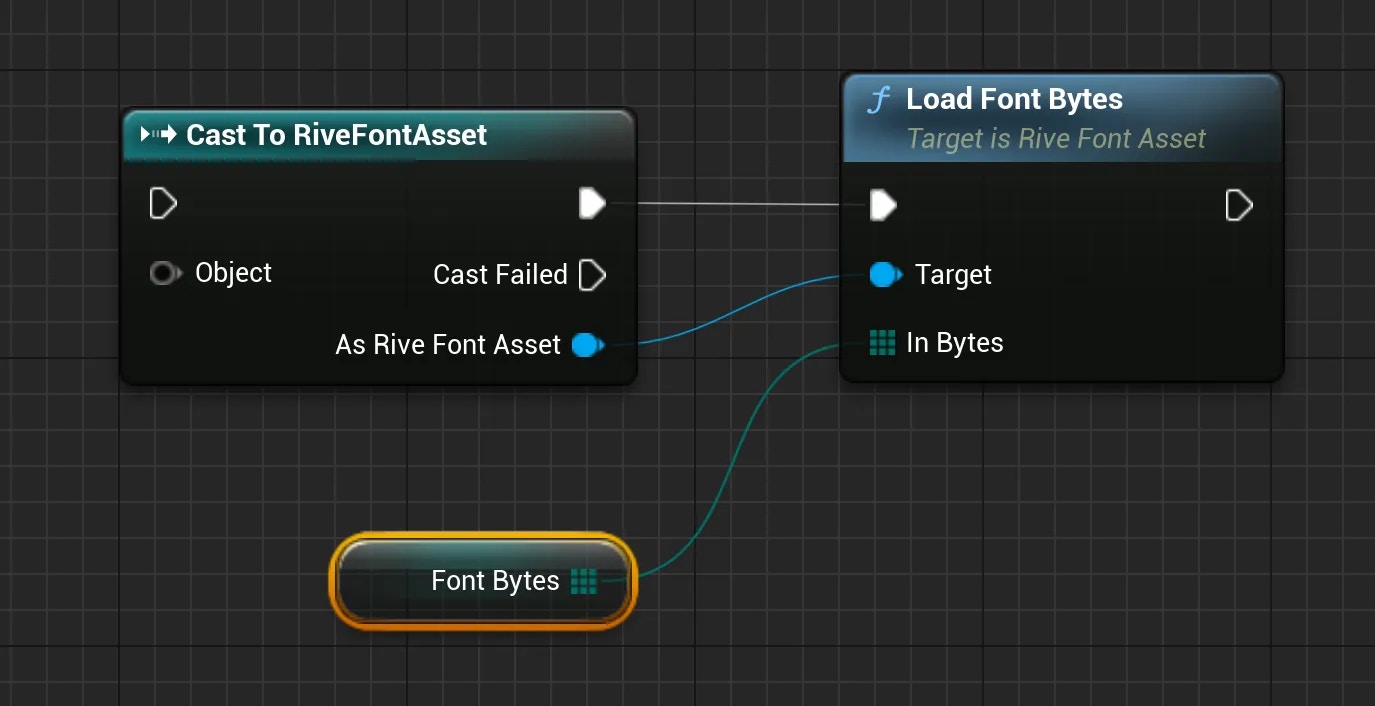1375x706 pixels.
Task: Click the cast arrow icon in node header
Action: (158, 134)
